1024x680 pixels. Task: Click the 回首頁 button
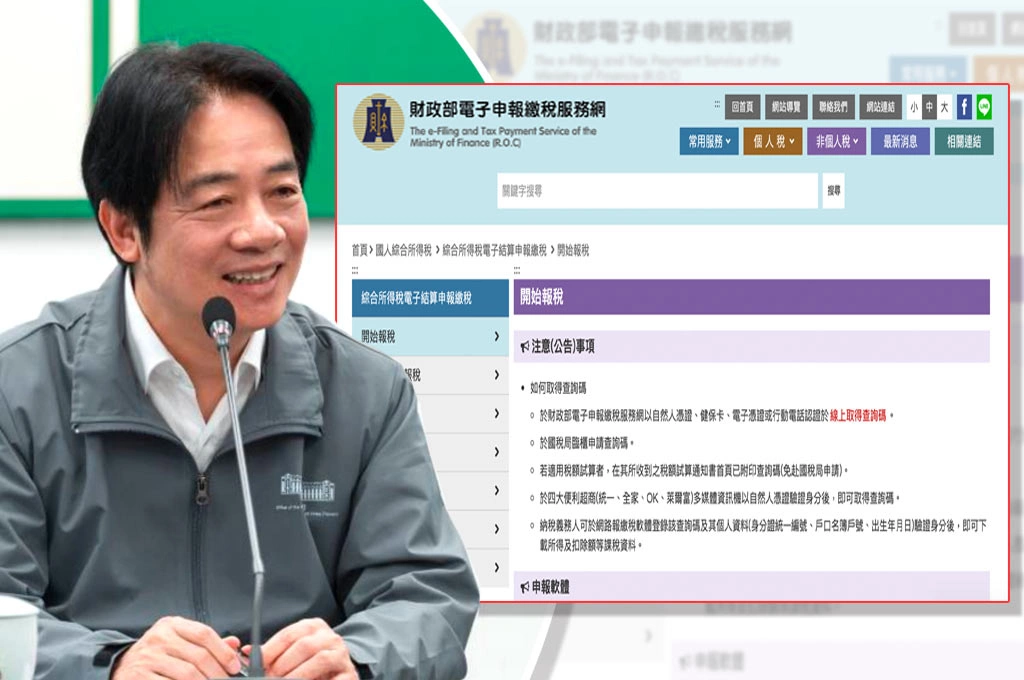[x=744, y=104]
